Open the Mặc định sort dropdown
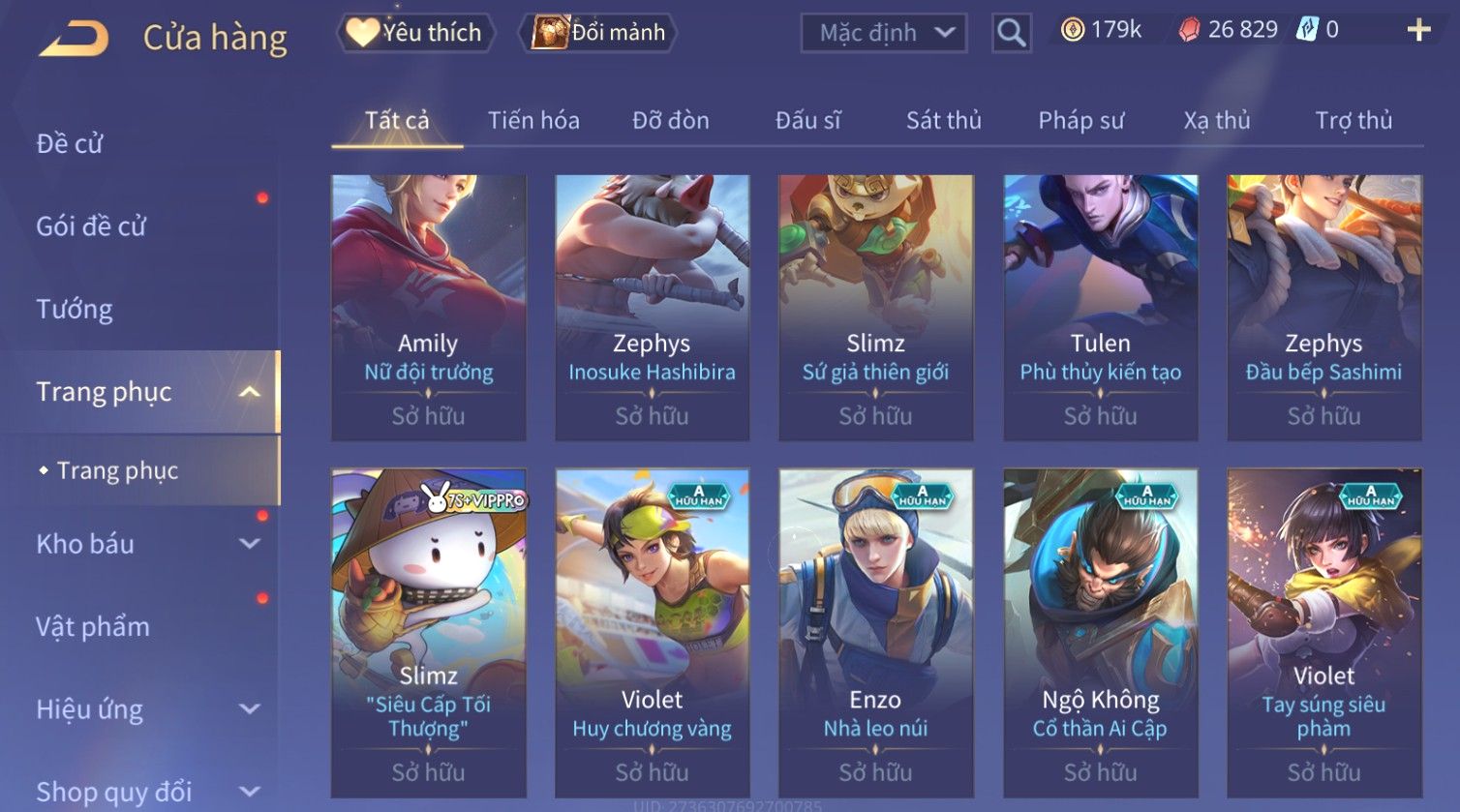This screenshot has height=812, width=1460. [883, 33]
